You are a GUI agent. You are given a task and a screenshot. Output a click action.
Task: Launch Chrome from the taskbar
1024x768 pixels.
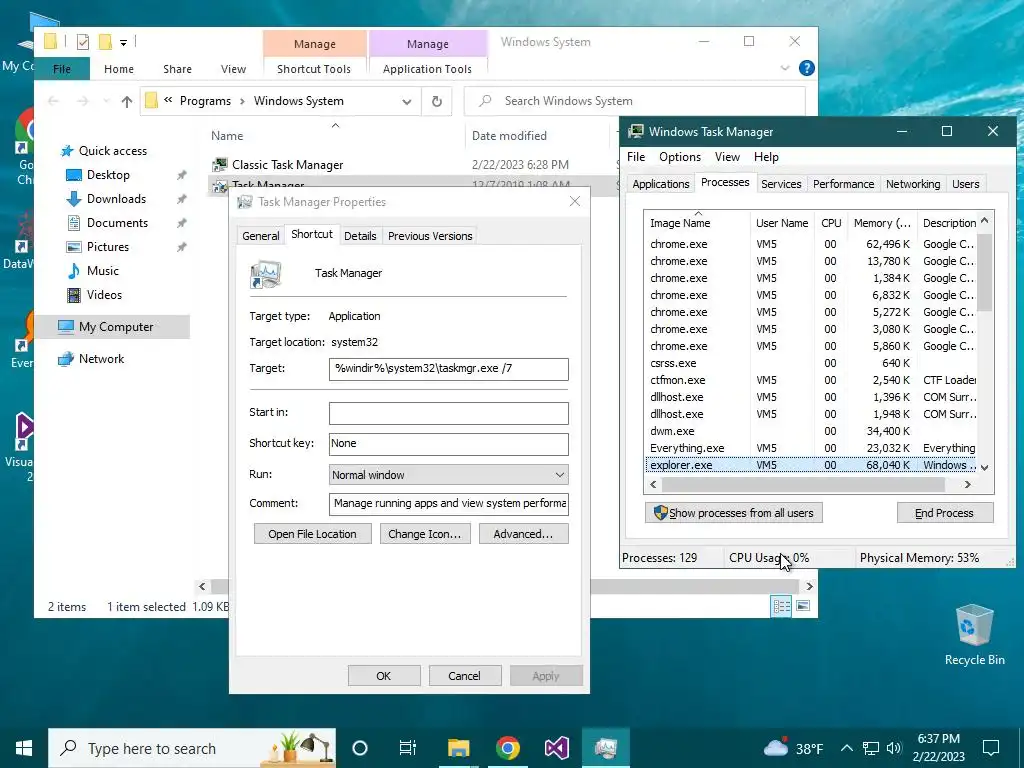tap(507, 748)
